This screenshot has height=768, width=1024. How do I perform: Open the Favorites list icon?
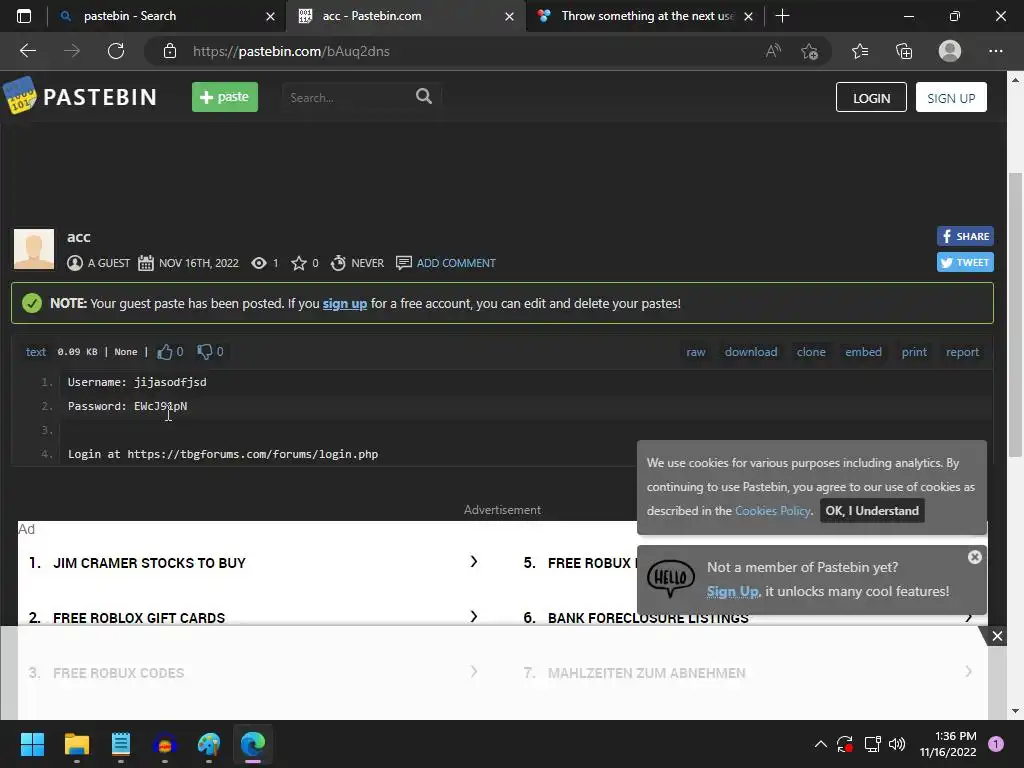click(860, 51)
